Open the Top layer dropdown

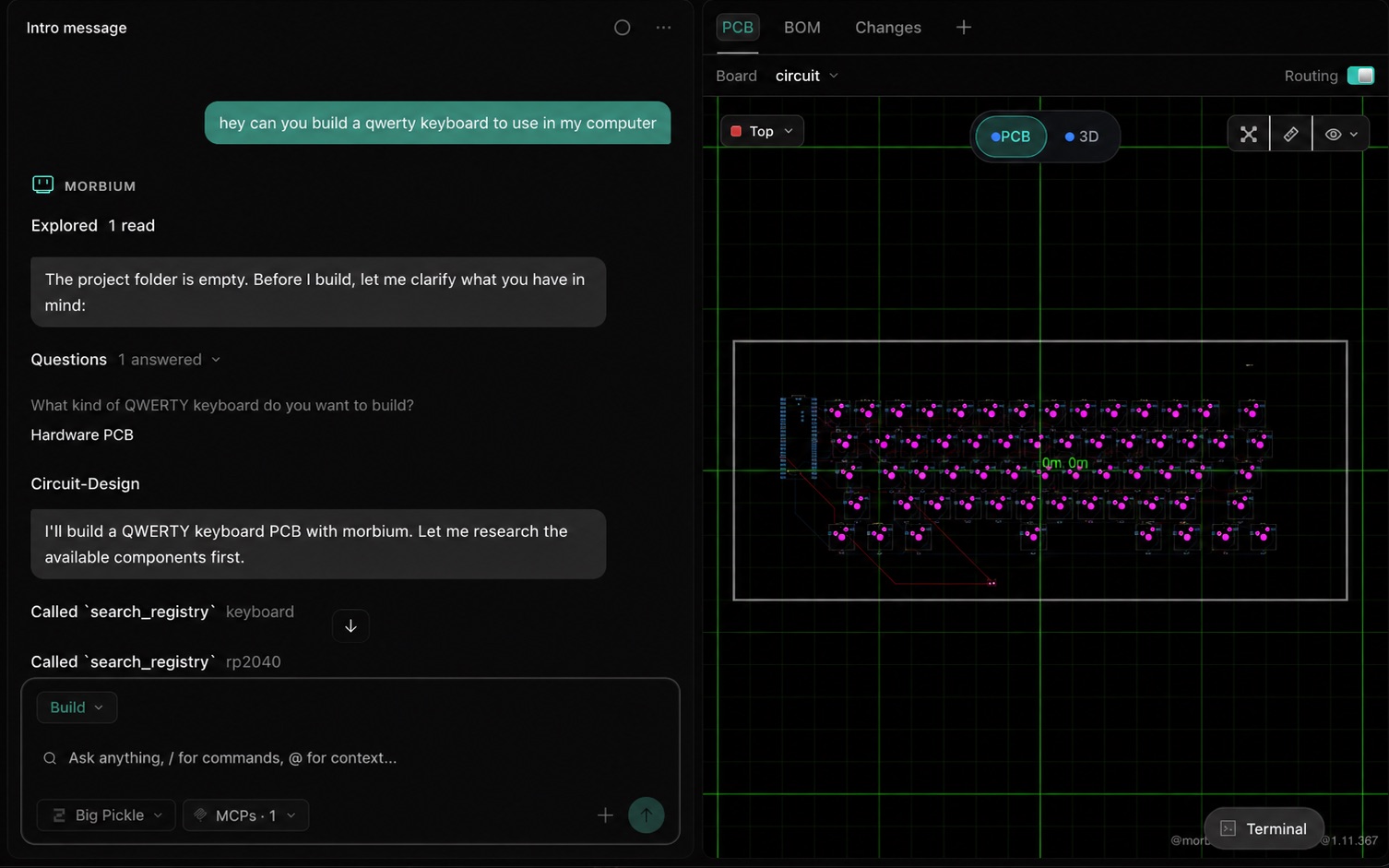click(x=762, y=131)
